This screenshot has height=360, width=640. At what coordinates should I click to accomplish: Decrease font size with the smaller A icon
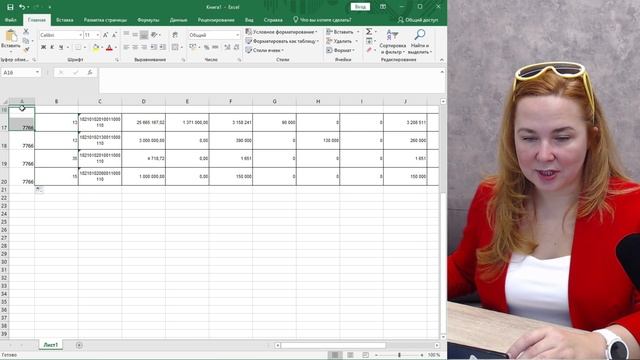coord(114,35)
